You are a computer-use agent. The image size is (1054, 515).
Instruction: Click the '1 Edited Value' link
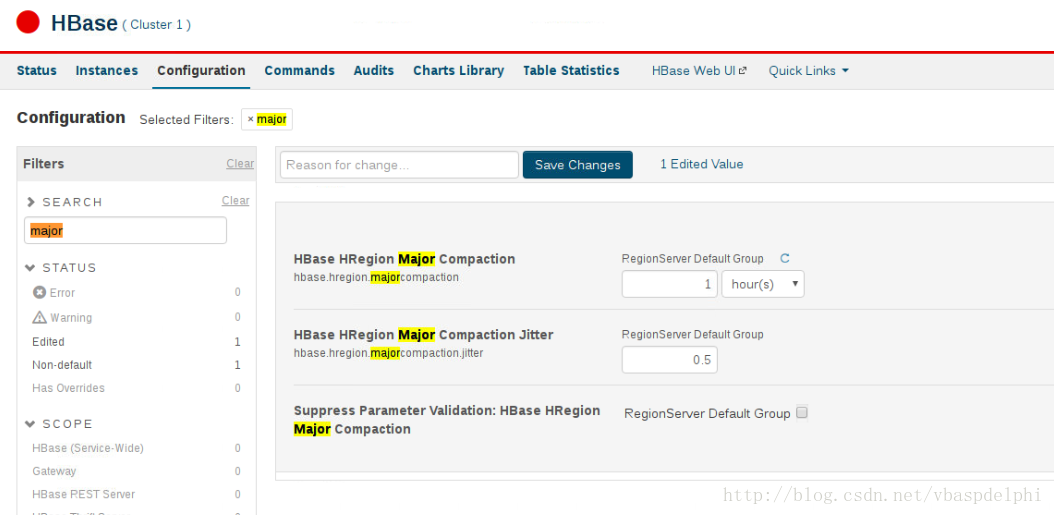coord(702,164)
